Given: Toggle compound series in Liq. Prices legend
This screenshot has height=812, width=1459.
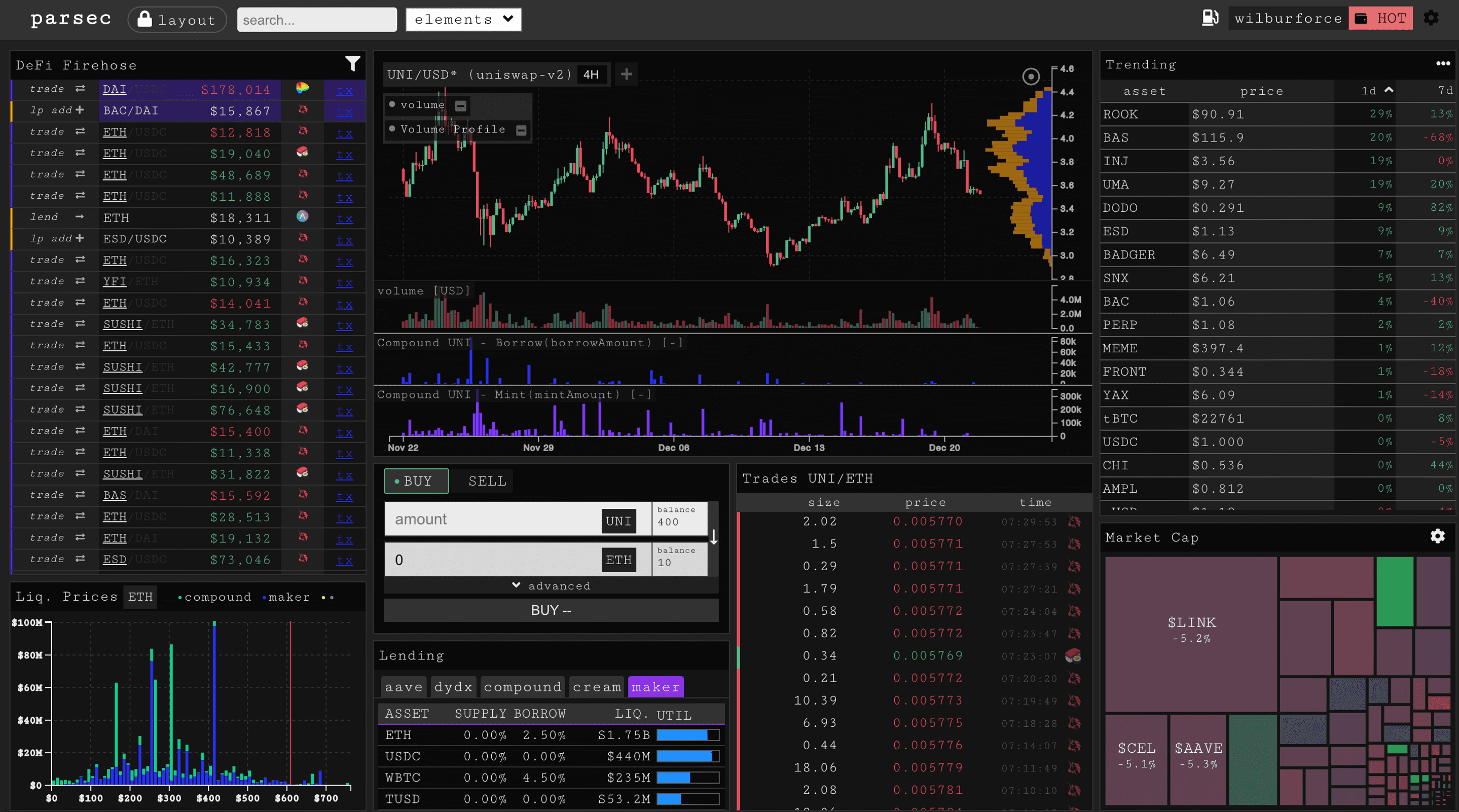Looking at the screenshot, I should [x=214, y=597].
